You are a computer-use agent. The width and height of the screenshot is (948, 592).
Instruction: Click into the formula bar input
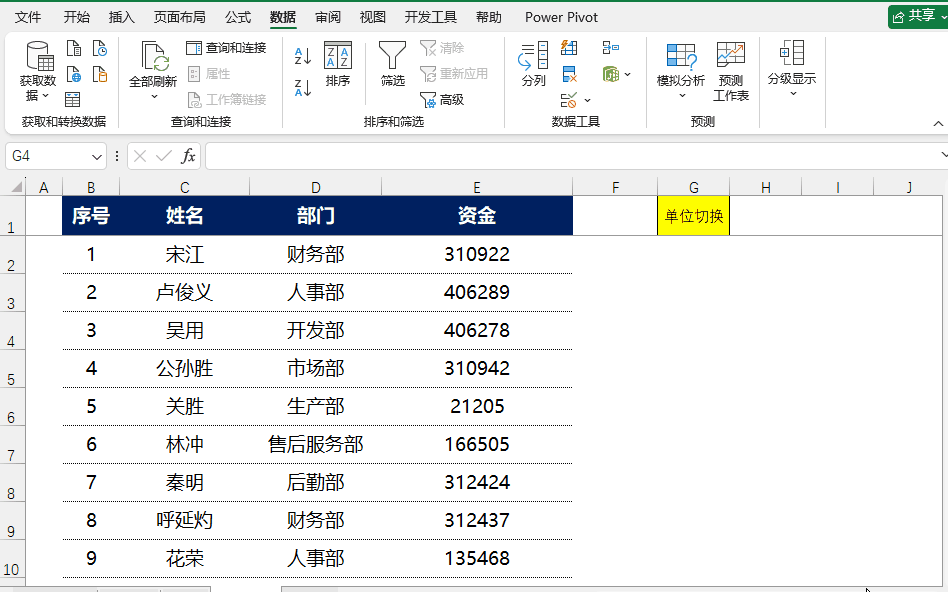[x=571, y=157]
